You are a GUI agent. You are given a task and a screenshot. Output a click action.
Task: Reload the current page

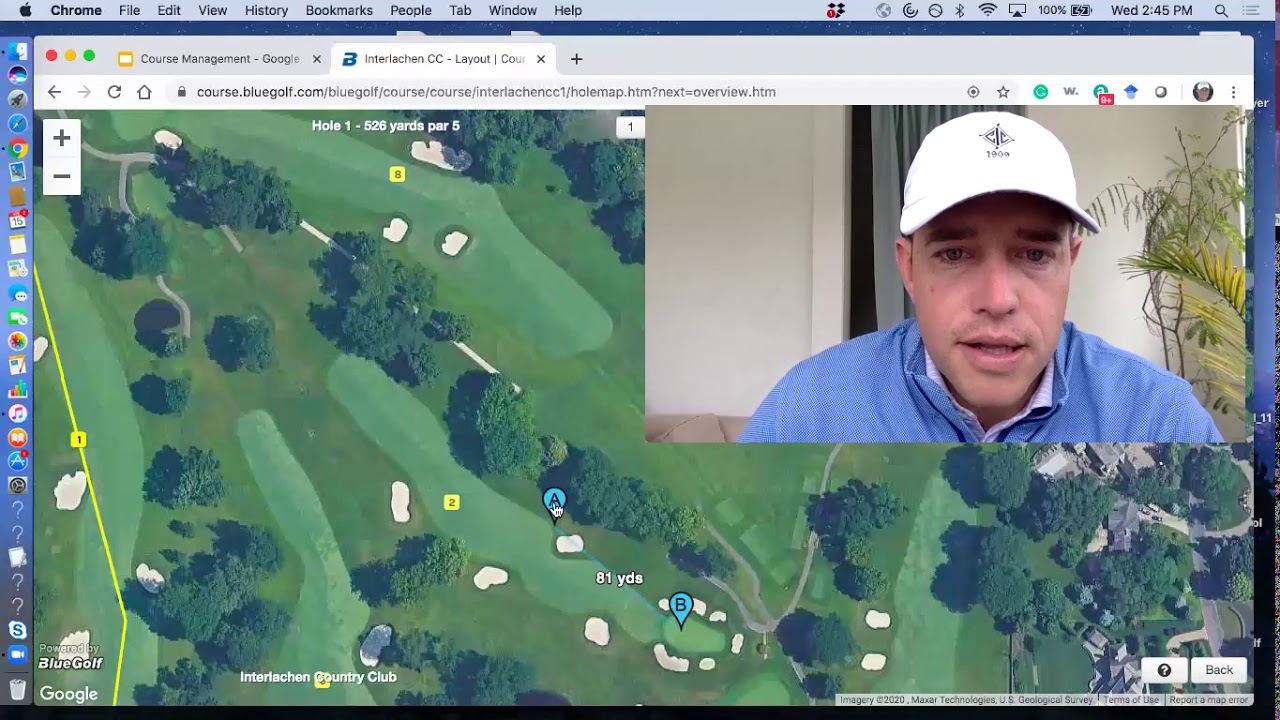(114, 92)
